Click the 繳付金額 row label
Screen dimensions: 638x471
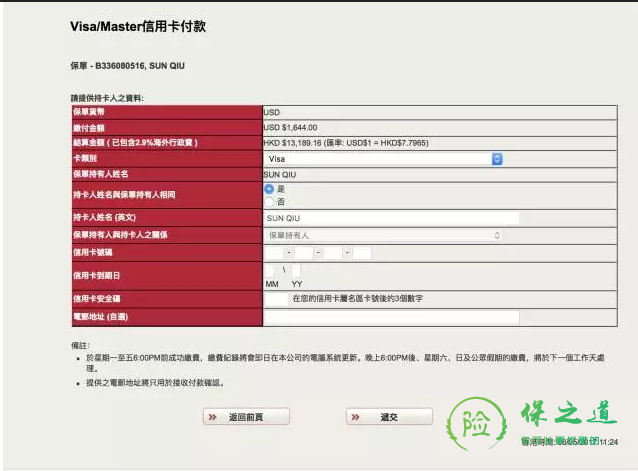89,128
